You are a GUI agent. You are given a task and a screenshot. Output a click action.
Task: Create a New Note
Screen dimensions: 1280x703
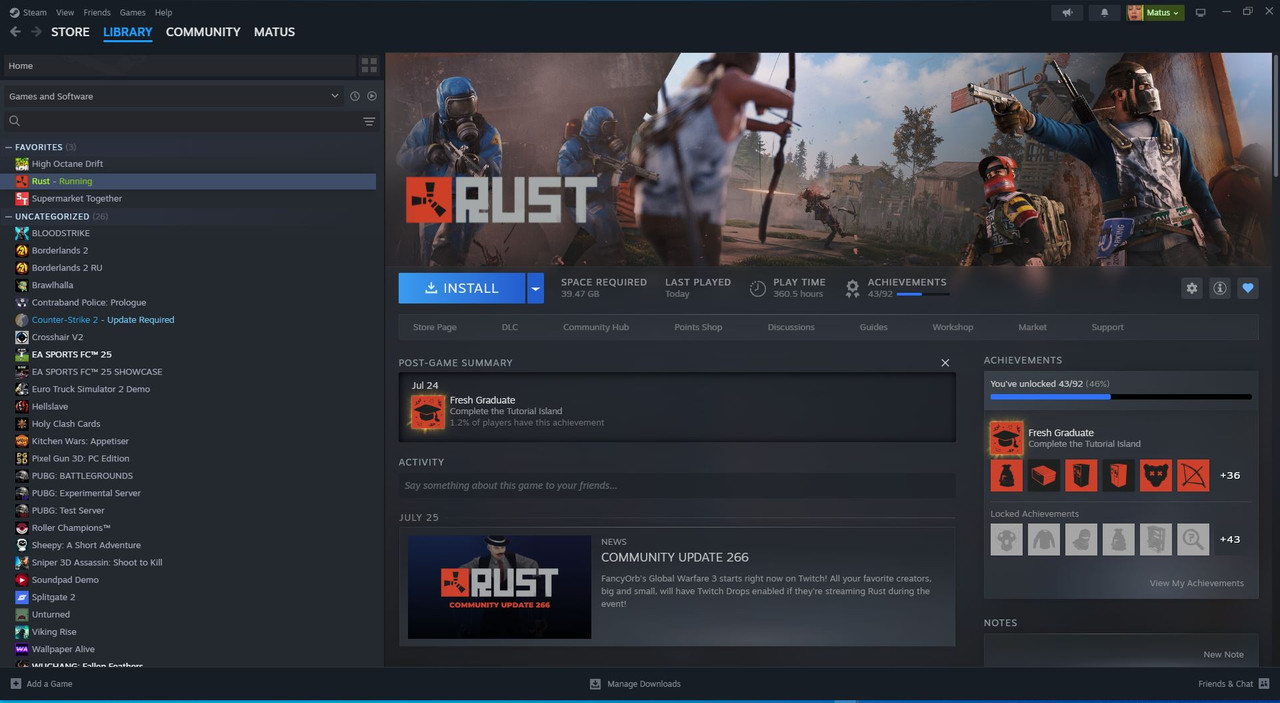pyautogui.click(x=1224, y=655)
